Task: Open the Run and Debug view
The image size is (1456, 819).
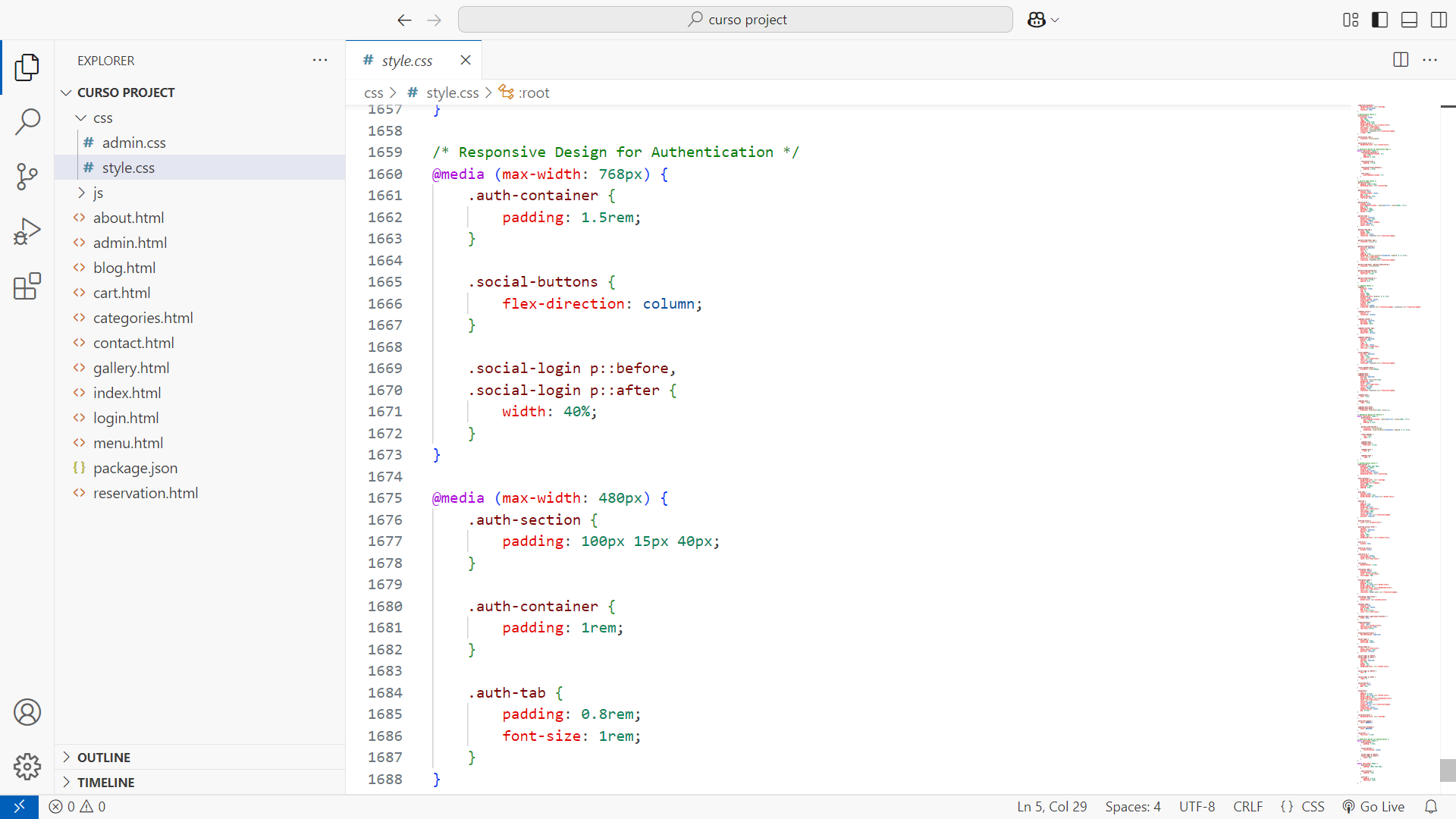Action: point(27,231)
